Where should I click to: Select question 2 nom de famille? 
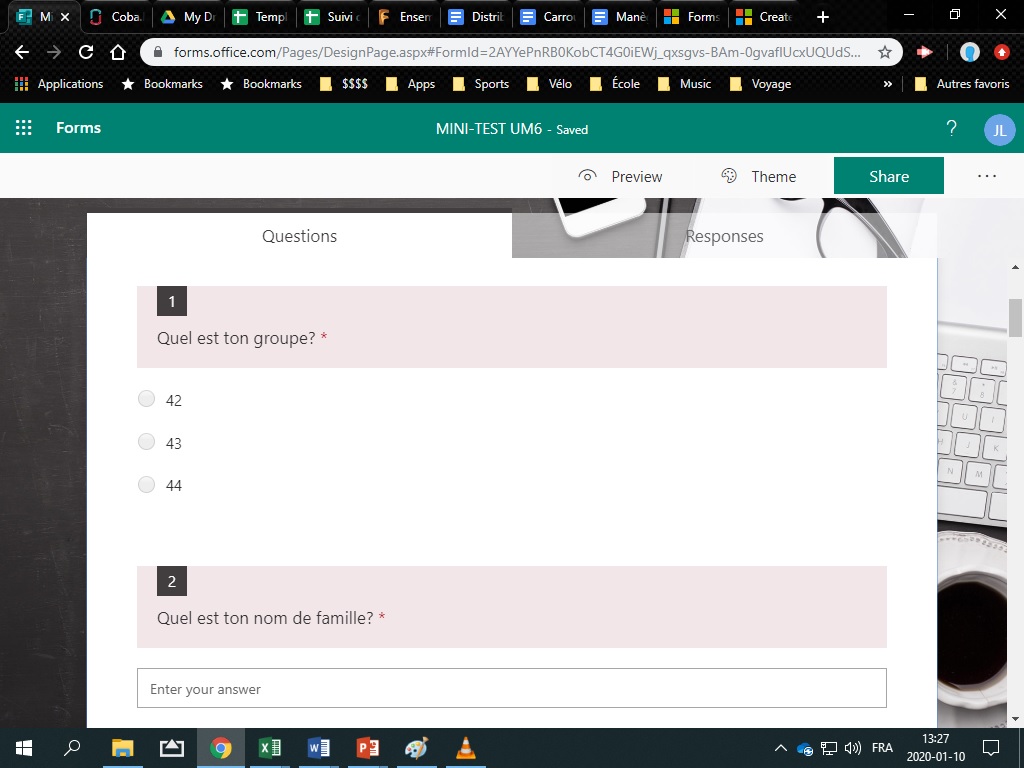tap(511, 607)
